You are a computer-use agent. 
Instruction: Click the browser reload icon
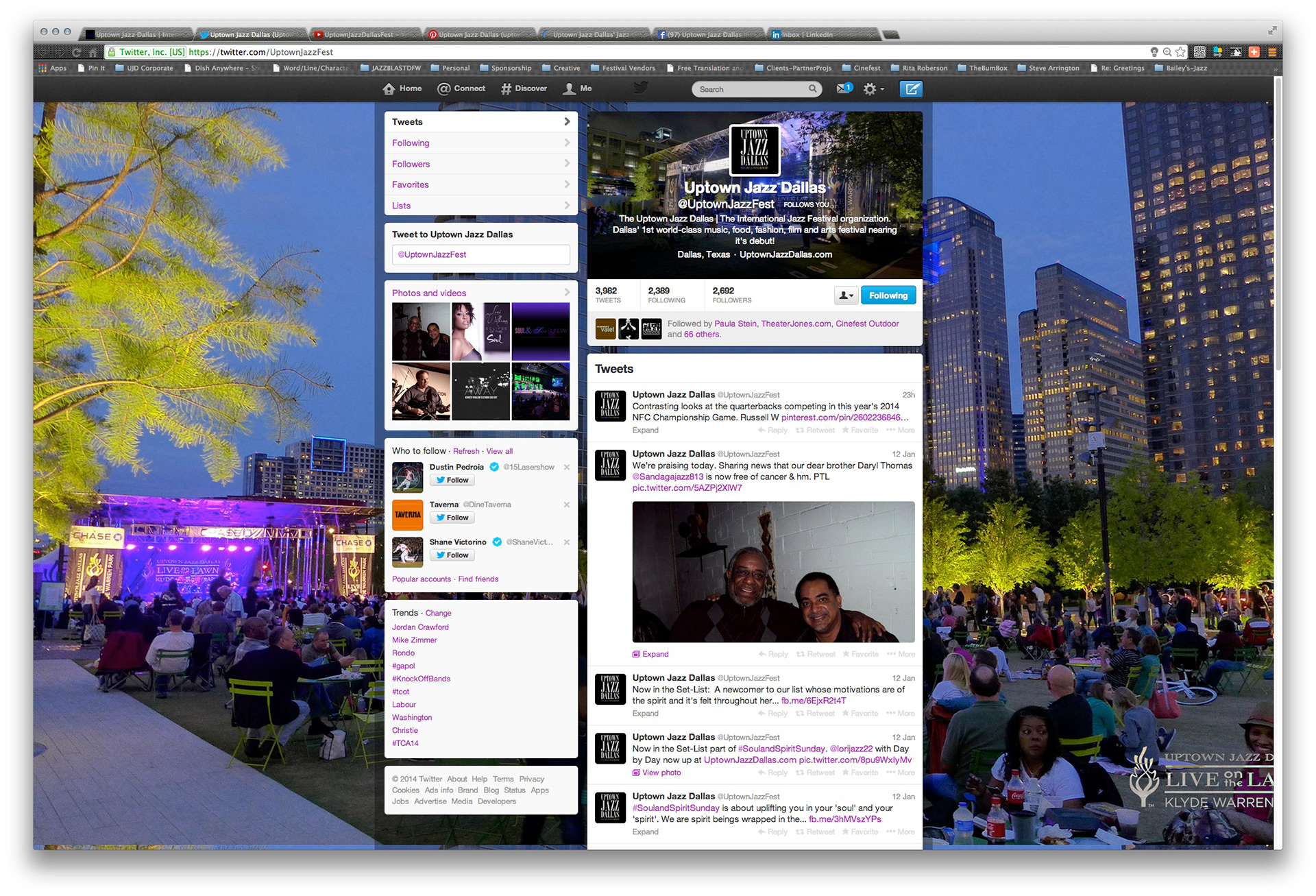(x=77, y=52)
